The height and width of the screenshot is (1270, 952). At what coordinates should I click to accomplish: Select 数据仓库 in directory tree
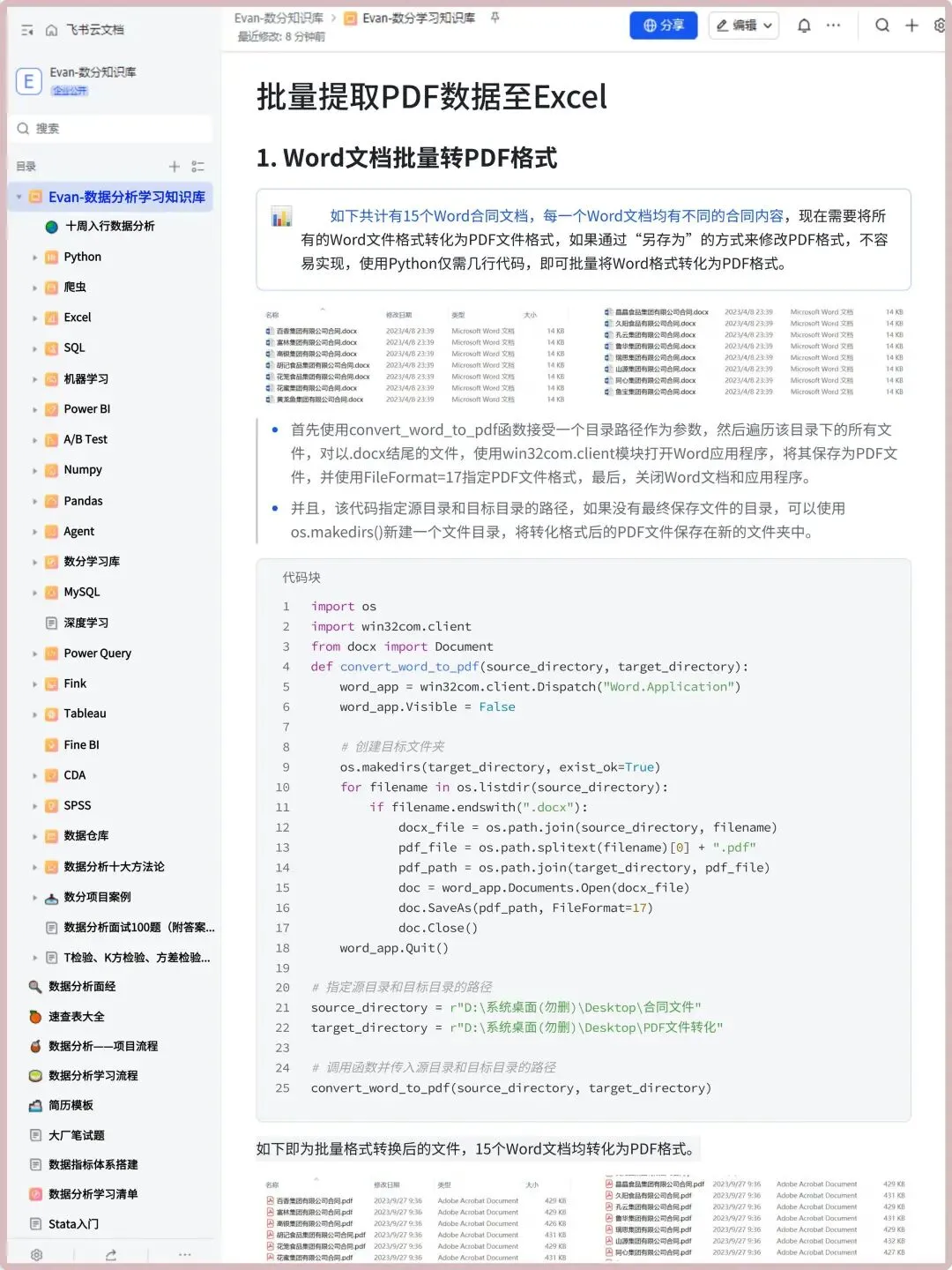86,836
